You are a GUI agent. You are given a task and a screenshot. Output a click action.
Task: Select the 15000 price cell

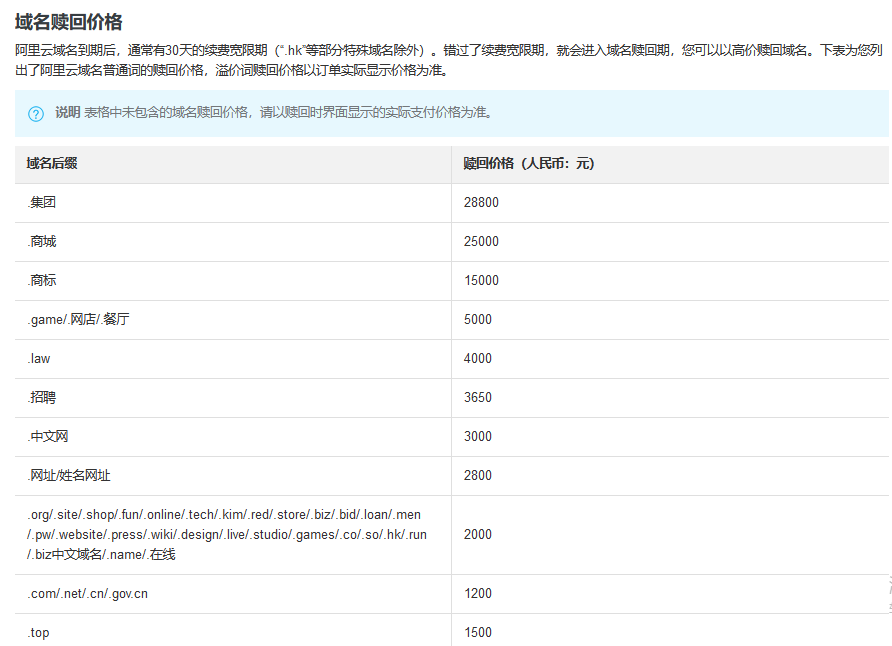(671, 281)
